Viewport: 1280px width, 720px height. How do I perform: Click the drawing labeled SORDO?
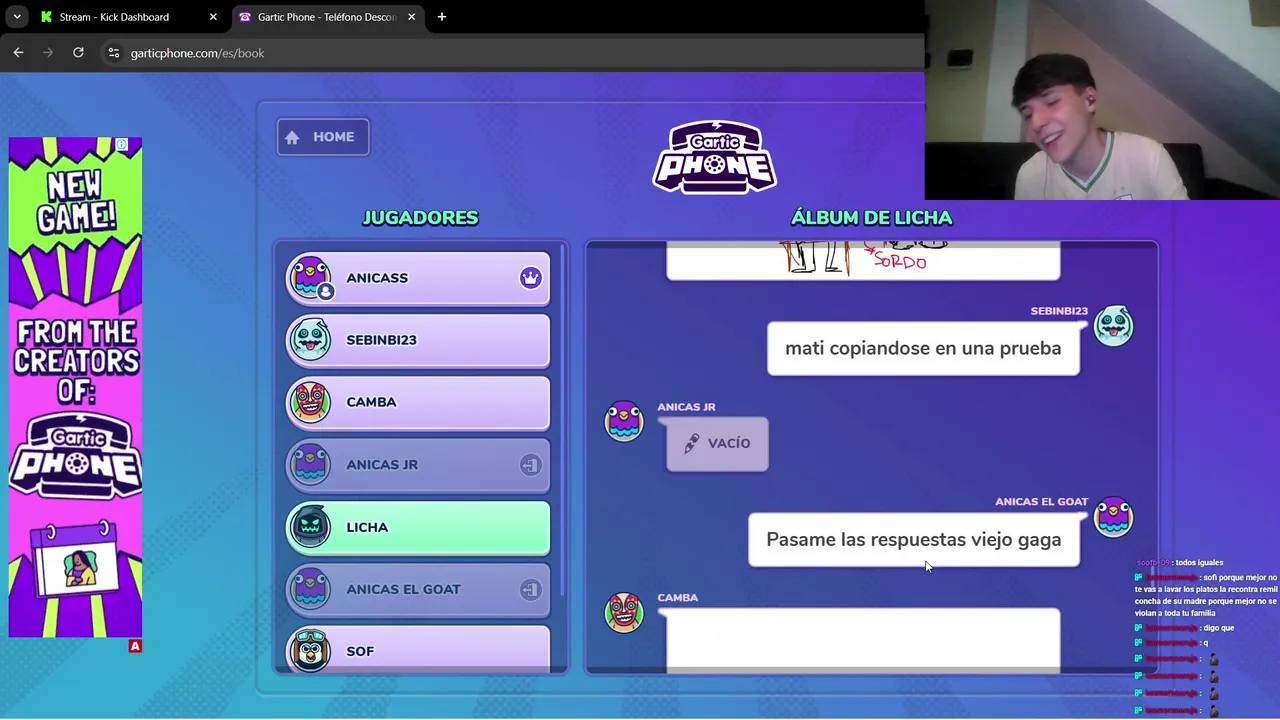[863, 260]
